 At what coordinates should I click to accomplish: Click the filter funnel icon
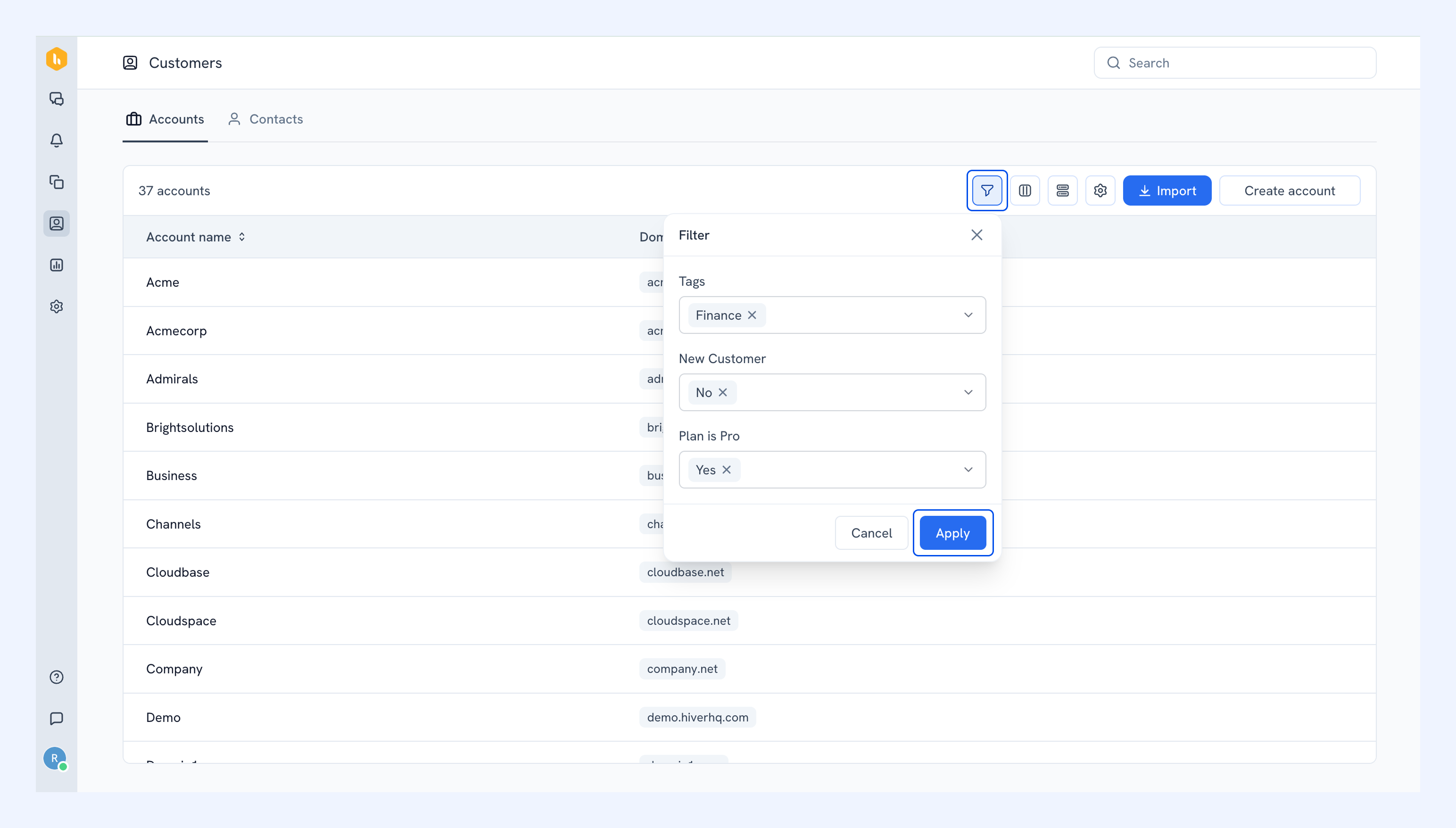(x=987, y=190)
